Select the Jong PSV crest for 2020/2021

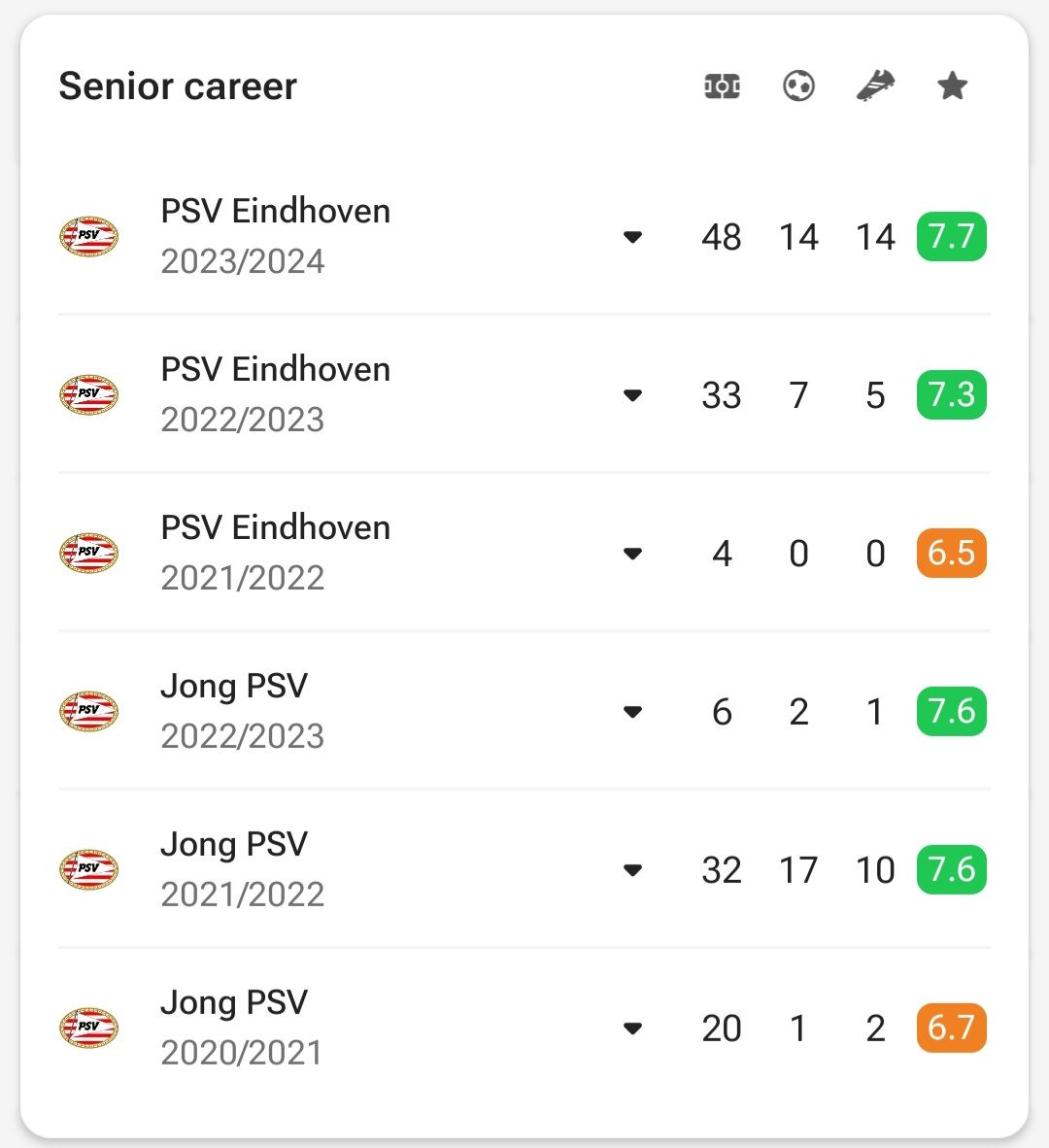coord(88,1028)
